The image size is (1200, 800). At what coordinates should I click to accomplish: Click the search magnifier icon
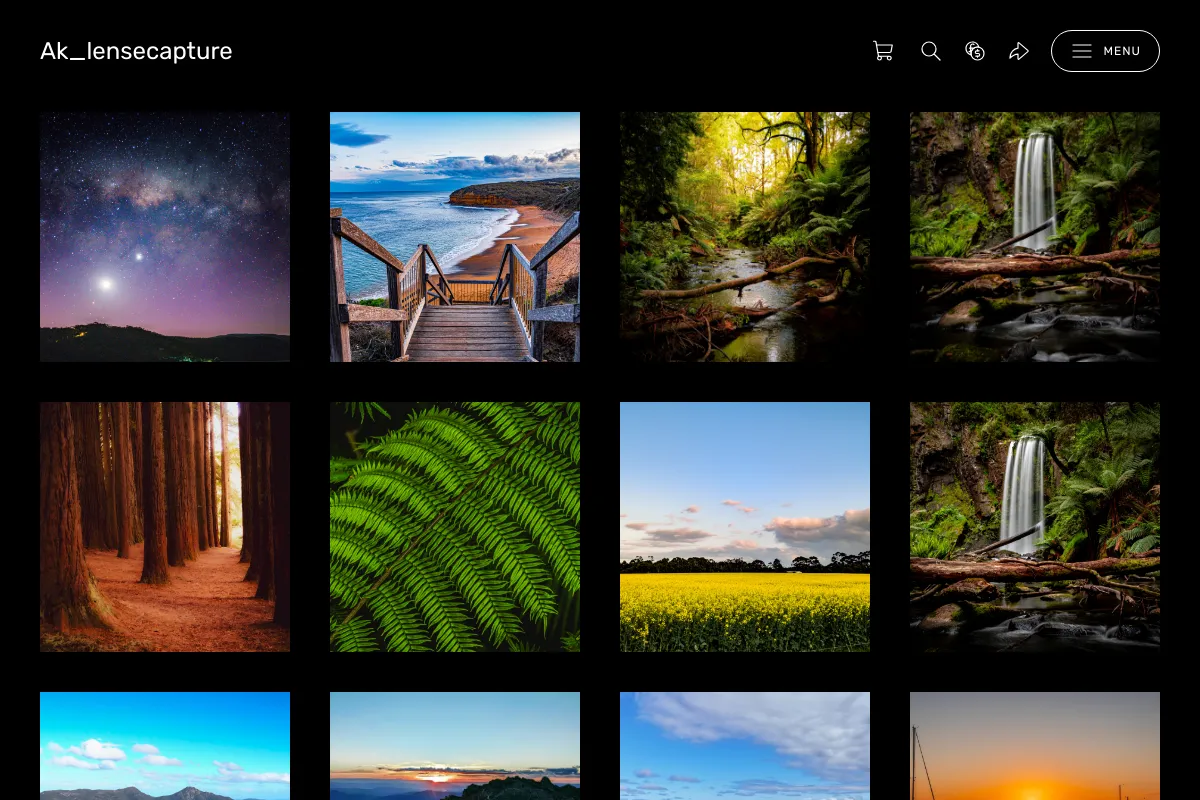pyautogui.click(x=931, y=51)
